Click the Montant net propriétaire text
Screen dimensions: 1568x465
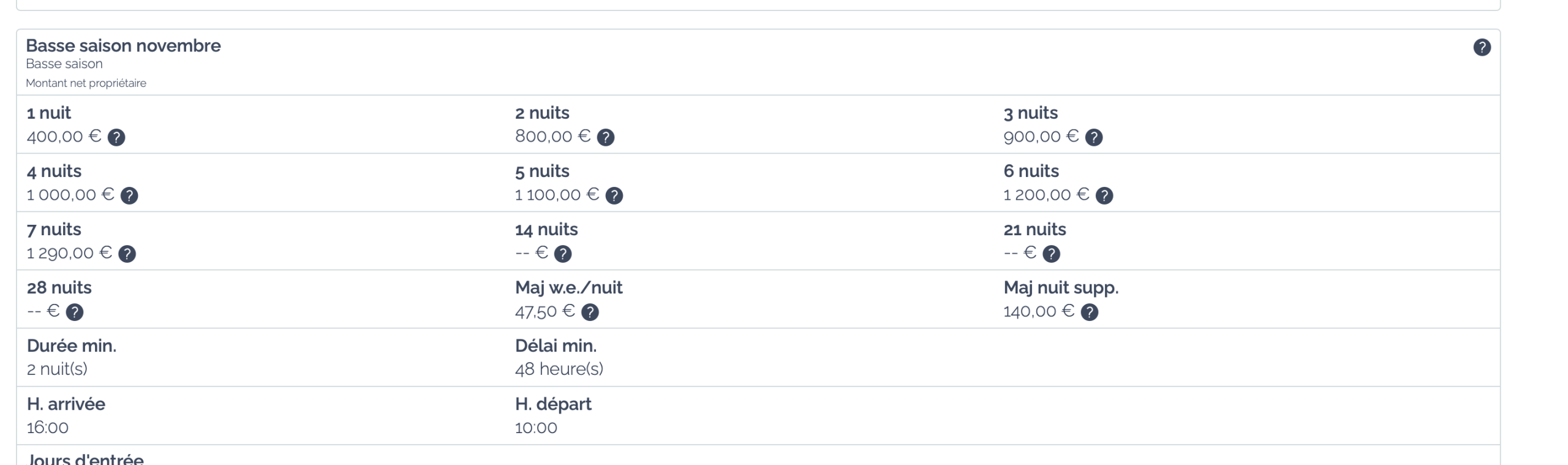coord(86,83)
